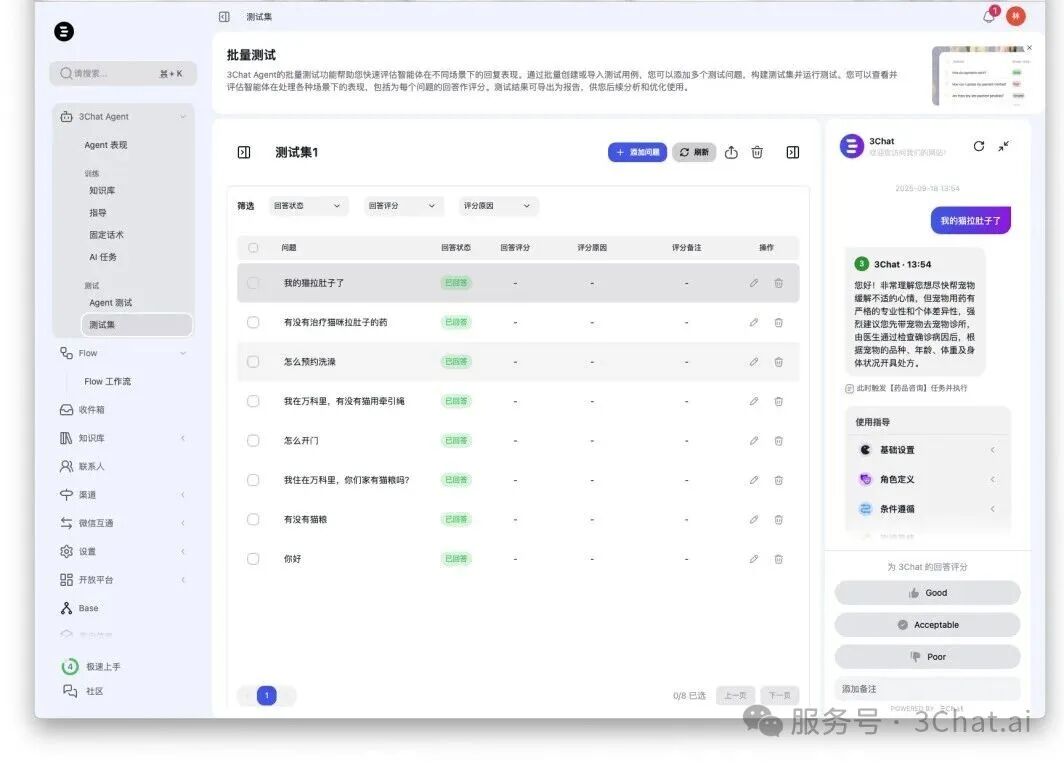Click the blue 添加问题 button
Viewport: 1064px width, 764px height.
pos(637,152)
